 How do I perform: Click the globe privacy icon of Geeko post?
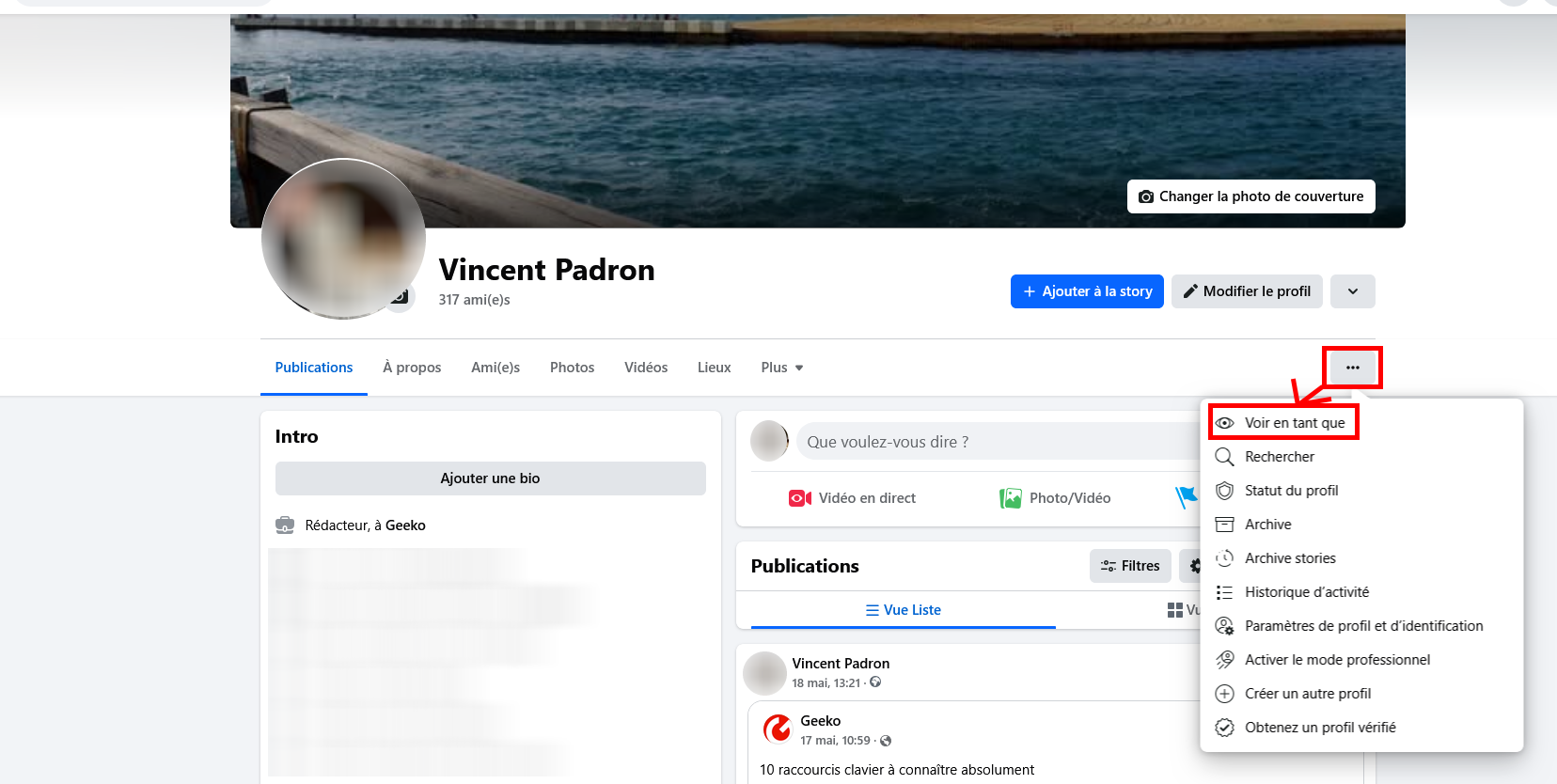coord(886,741)
